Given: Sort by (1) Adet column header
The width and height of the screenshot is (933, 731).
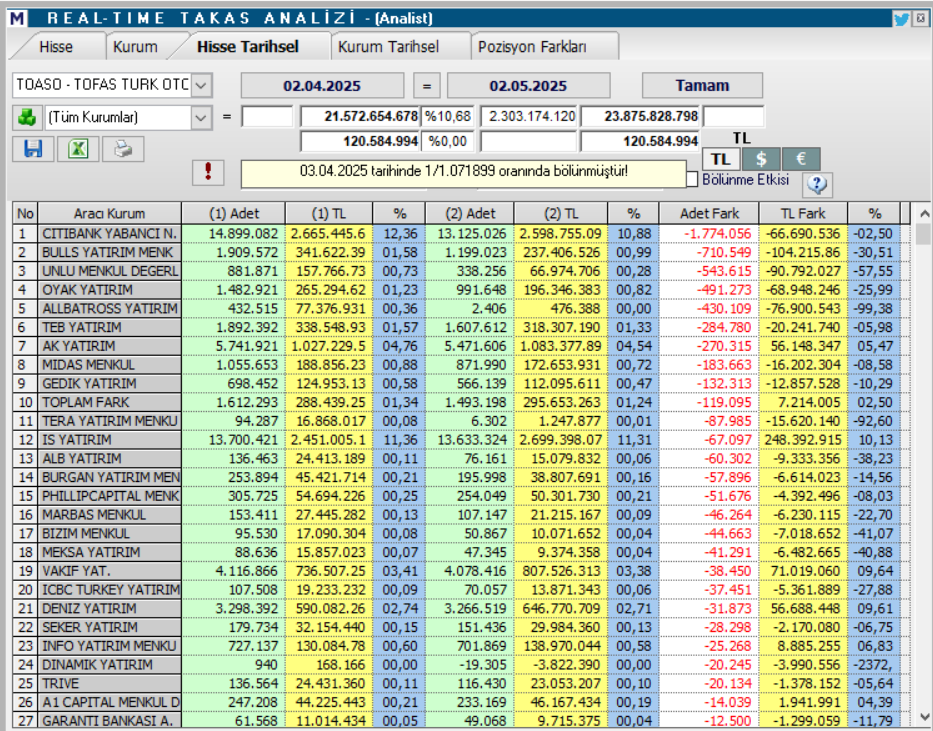Looking at the screenshot, I should click(234, 214).
